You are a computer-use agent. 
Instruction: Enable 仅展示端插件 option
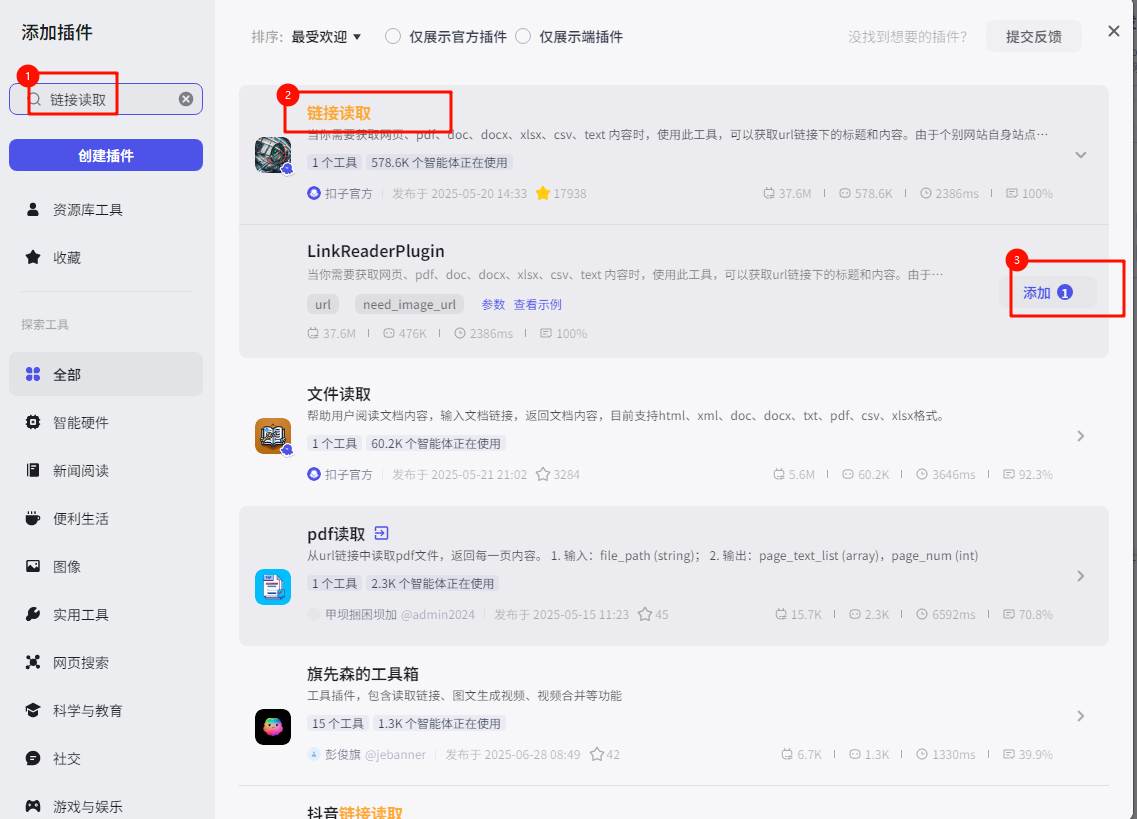523,37
